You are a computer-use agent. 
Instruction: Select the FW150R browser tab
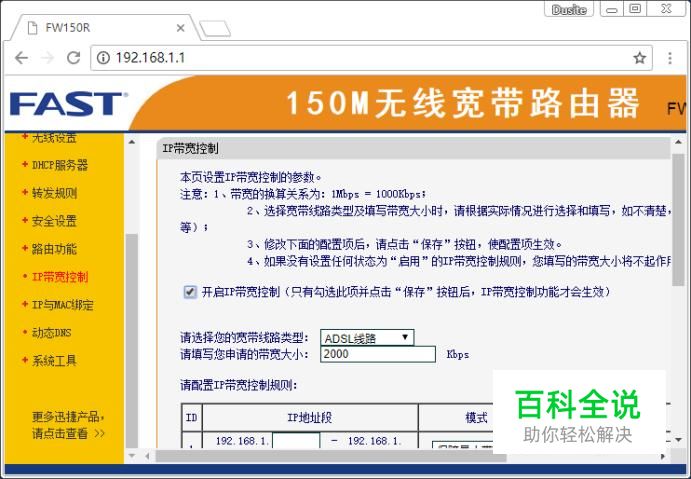coord(105,28)
